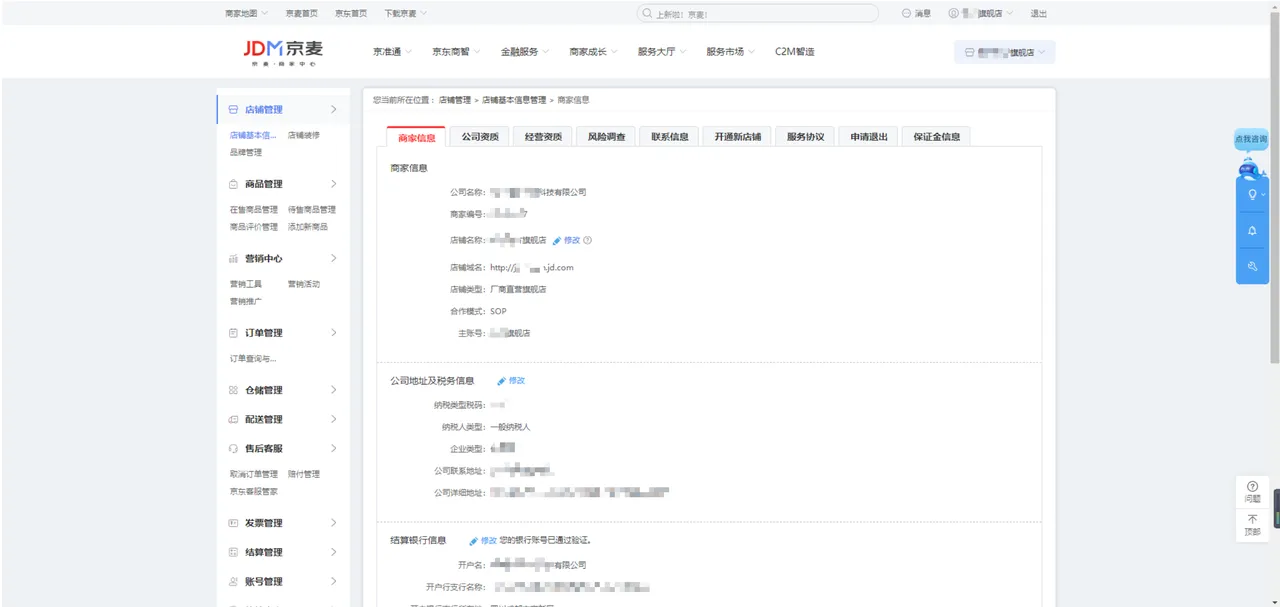1280x607 pixels.
Task: Click the wrench tool icon in the right sidebar
Action: click(1251, 265)
